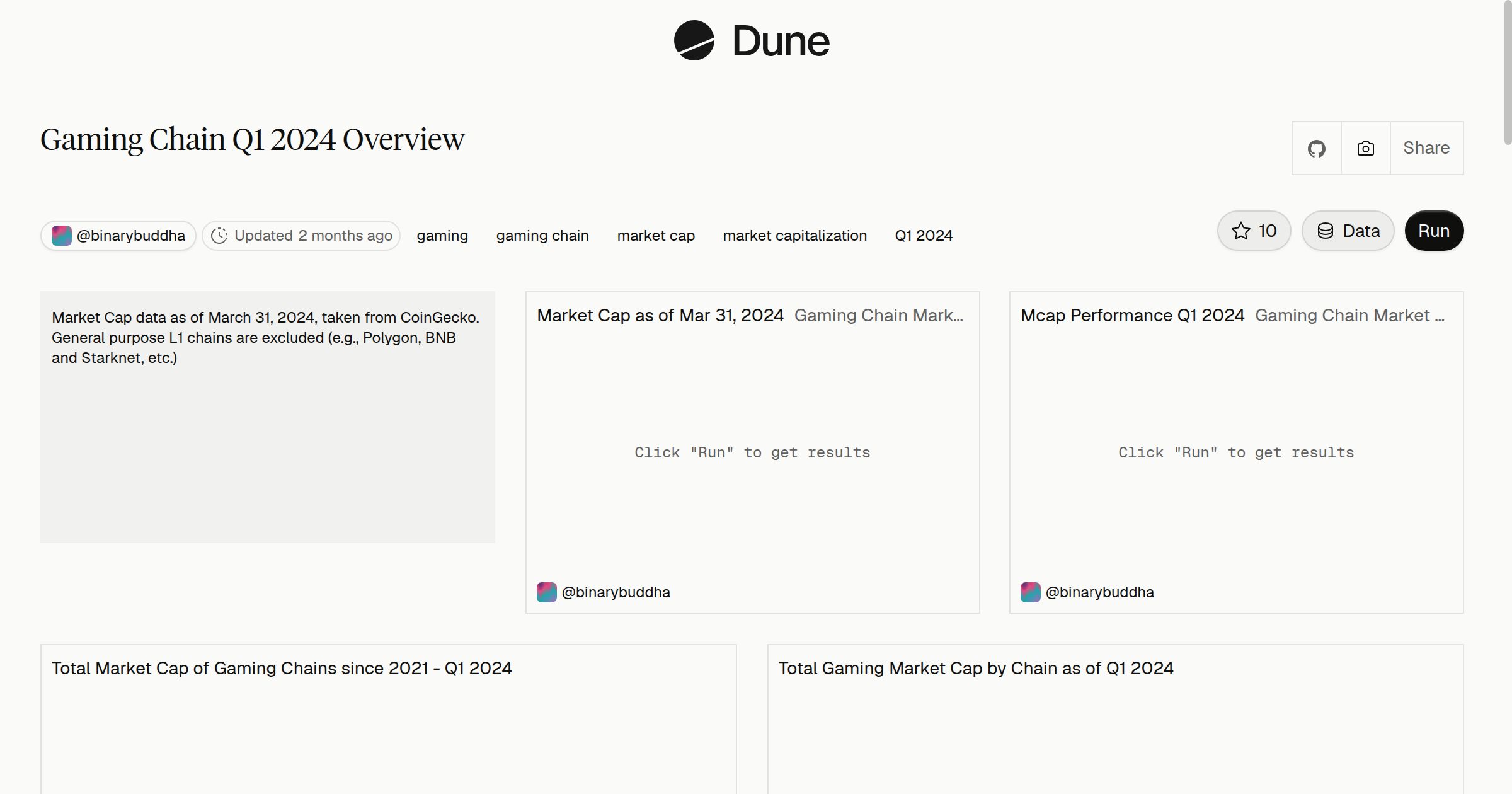The image size is (1512, 794).
Task: Open the Market Cap as of Mar 31, 2024 title
Action: pyautogui.click(x=660, y=315)
